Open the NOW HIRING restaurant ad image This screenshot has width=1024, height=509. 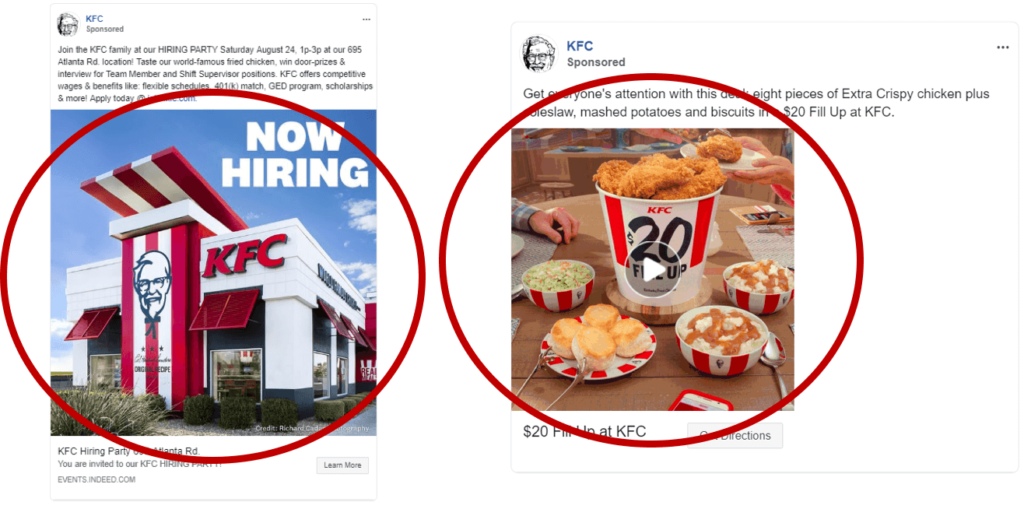(214, 272)
